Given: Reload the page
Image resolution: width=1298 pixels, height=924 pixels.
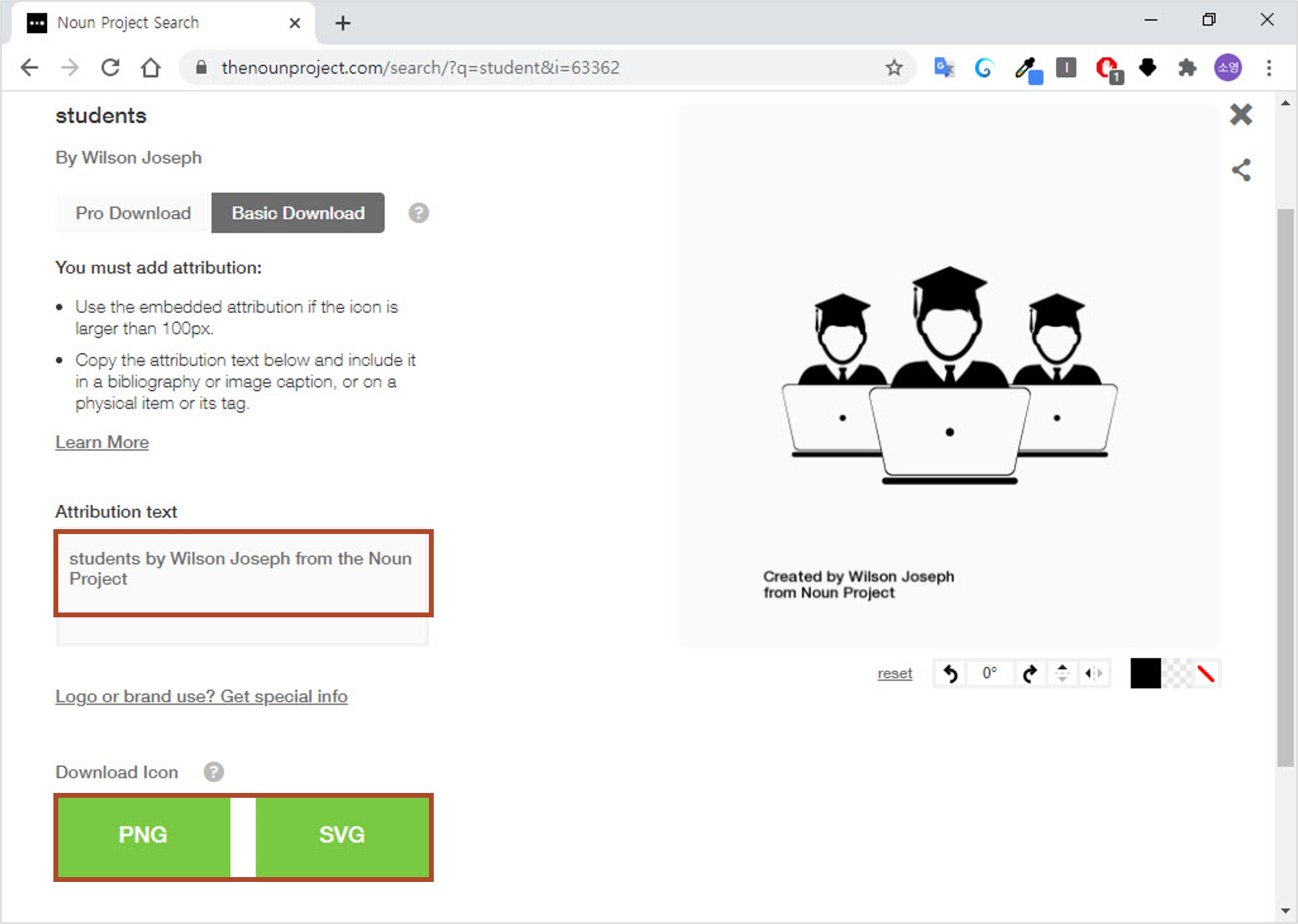Looking at the screenshot, I should 110,68.
